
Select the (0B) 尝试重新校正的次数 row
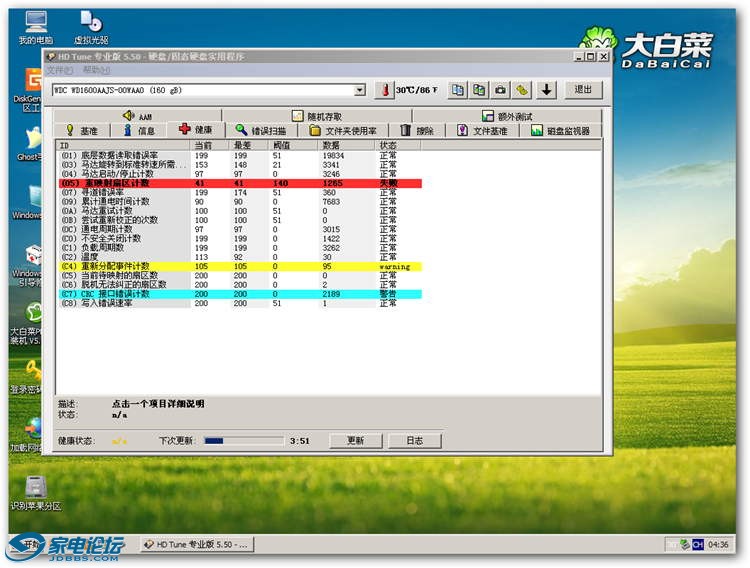[x=240, y=220]
